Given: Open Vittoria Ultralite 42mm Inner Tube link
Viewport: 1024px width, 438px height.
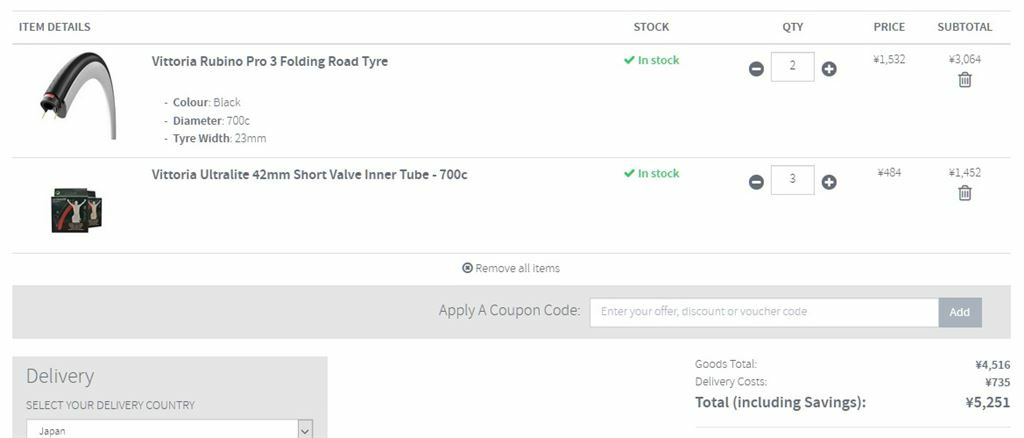Looking at the screenshot, I should coord(310,174).
